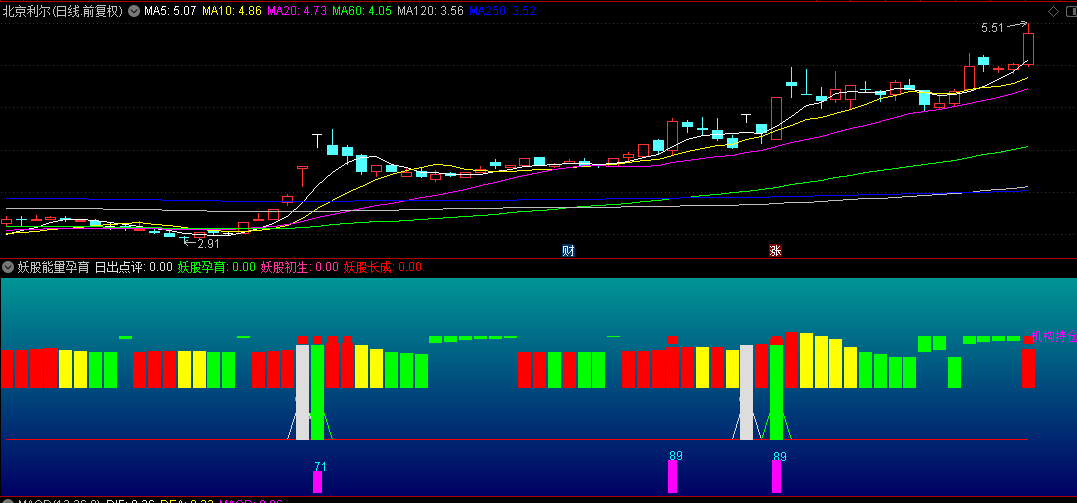Viewport: 1077px width, 503px height.
Task: Click the 日出点评: 0.00 value
Action: [133, 267]
